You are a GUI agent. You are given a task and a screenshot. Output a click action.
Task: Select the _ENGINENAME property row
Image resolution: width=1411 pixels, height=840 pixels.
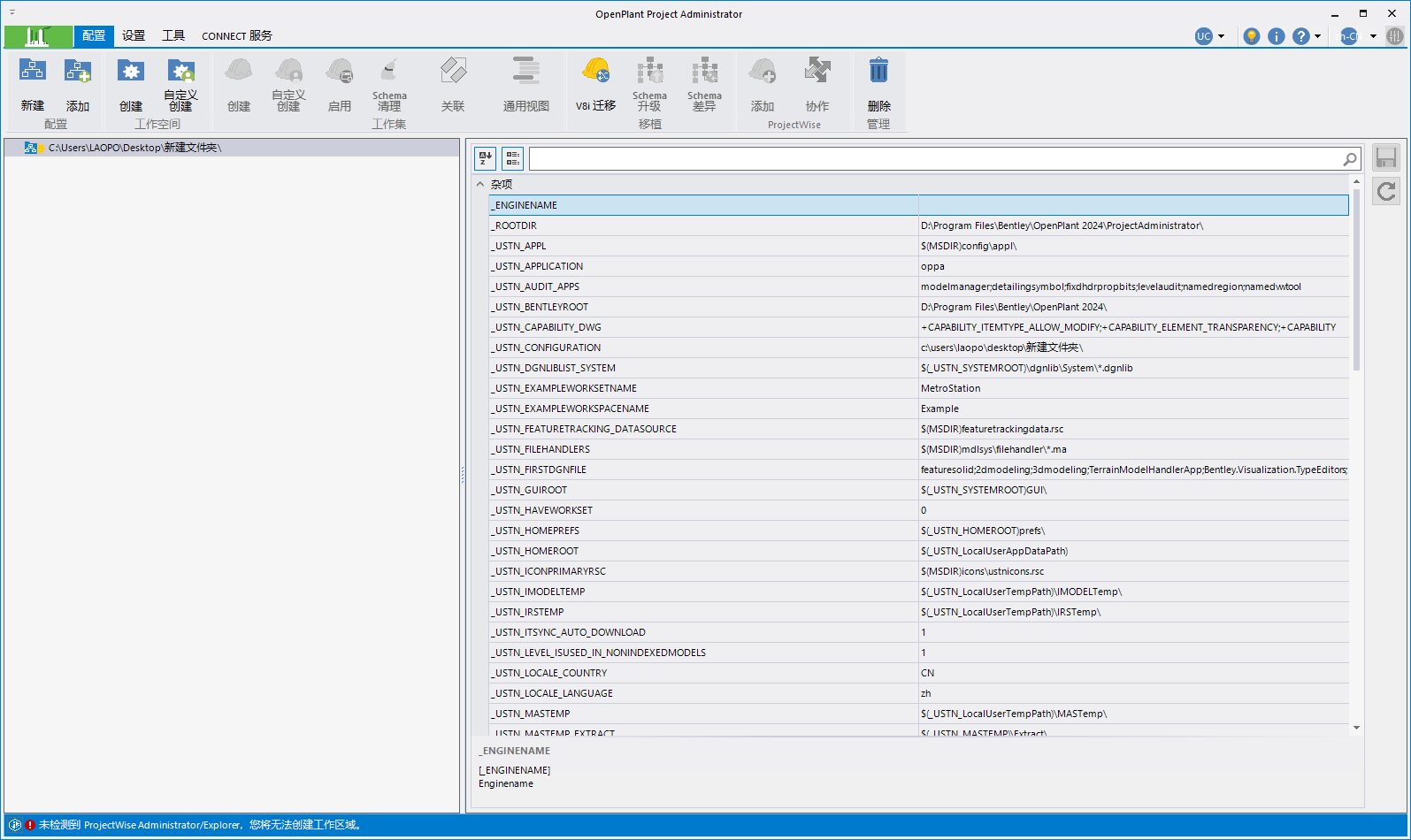(919, 205)
